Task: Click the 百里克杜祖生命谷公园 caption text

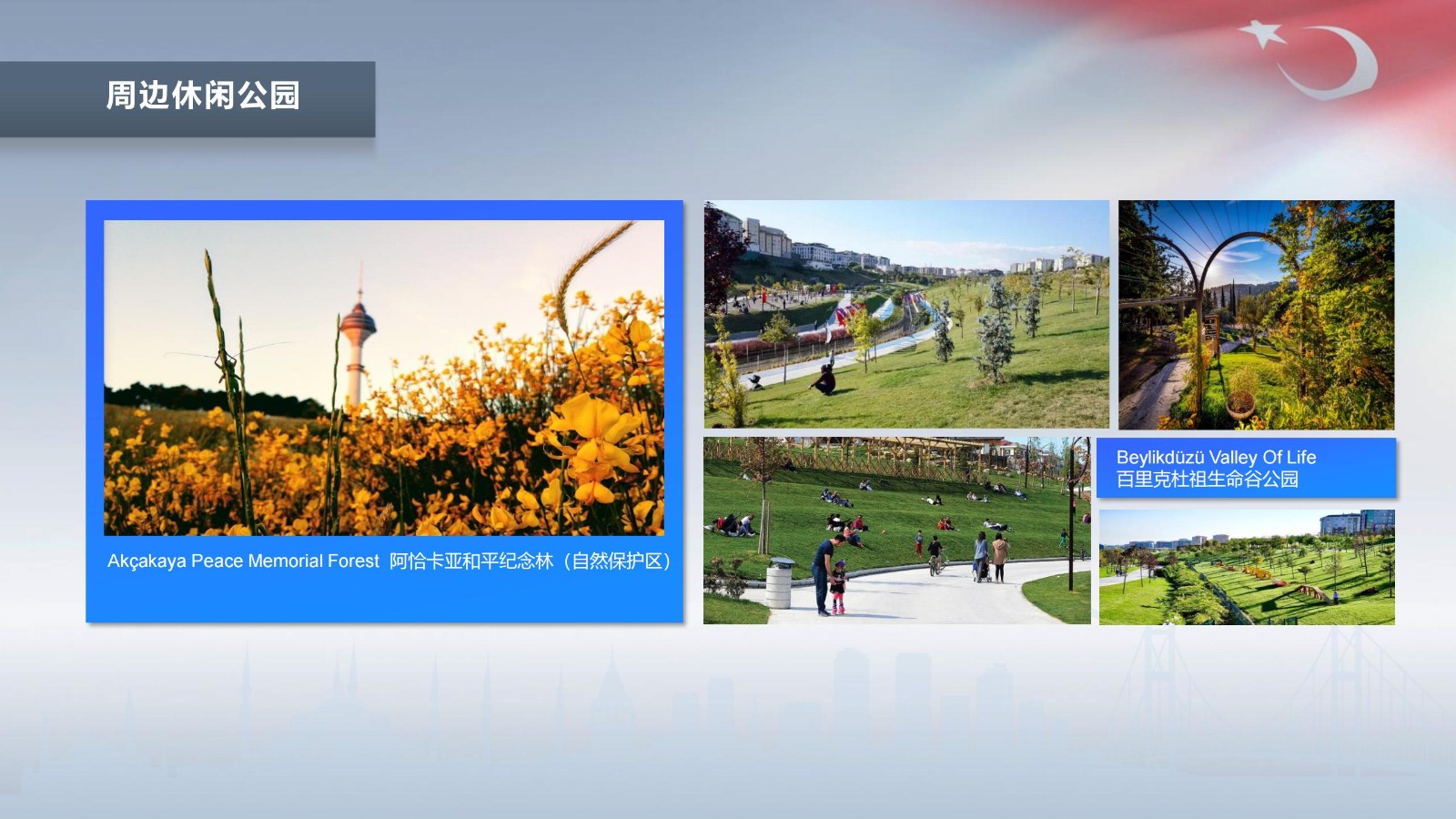Action: point(1208,480)
